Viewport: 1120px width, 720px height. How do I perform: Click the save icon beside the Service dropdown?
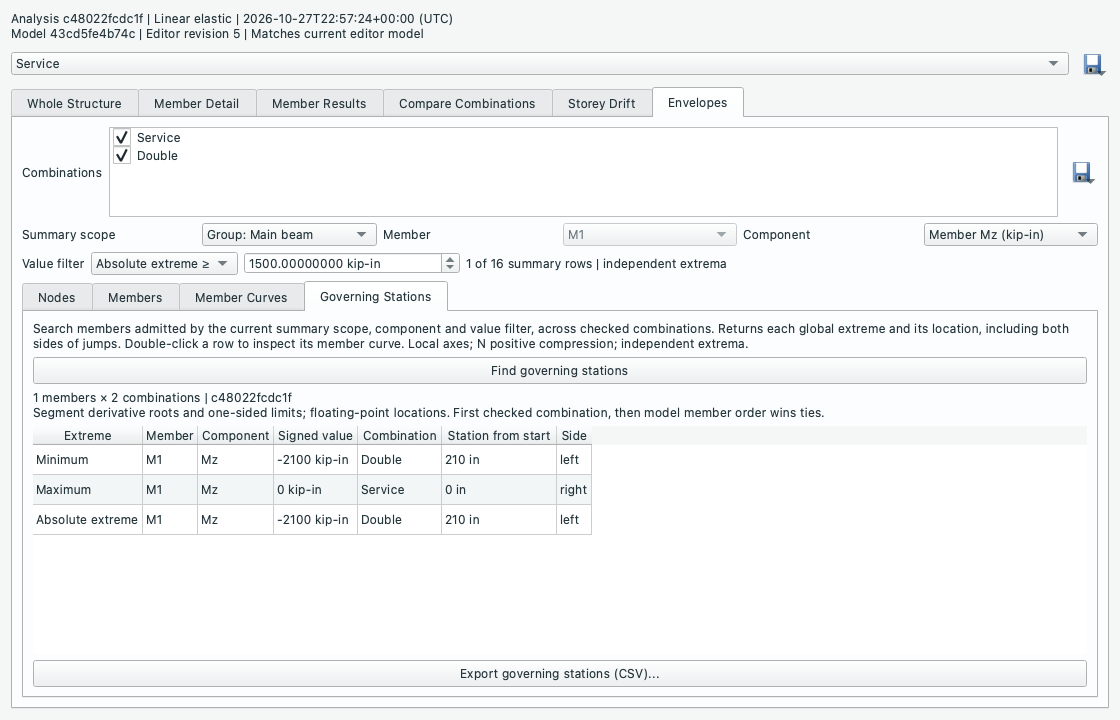coord(1094,64)
